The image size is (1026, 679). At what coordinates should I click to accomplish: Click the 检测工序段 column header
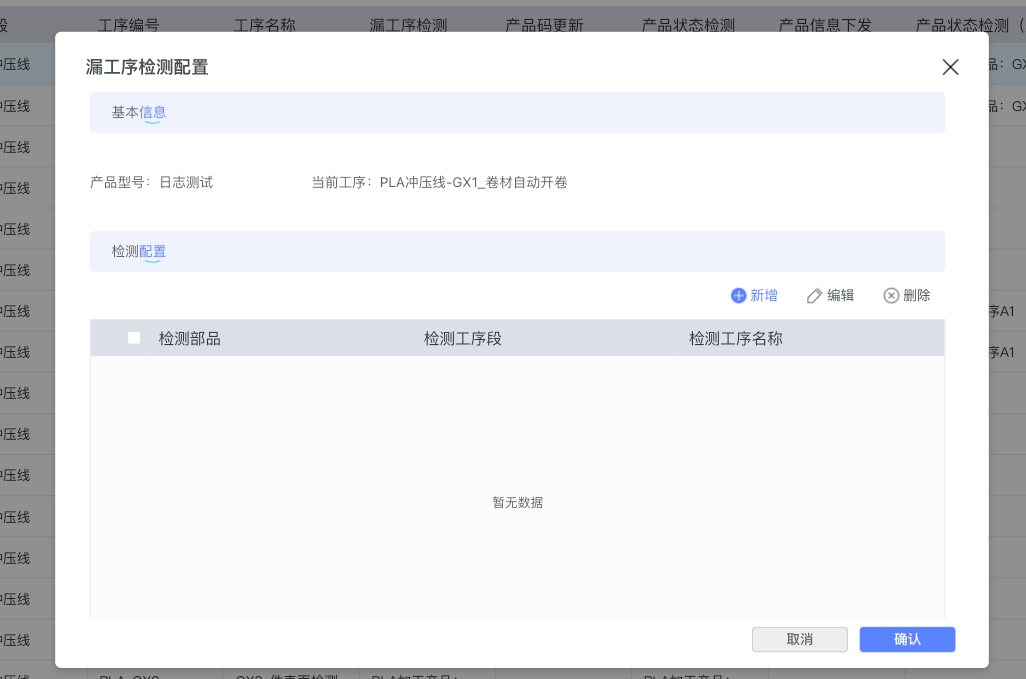click(462, 339)
